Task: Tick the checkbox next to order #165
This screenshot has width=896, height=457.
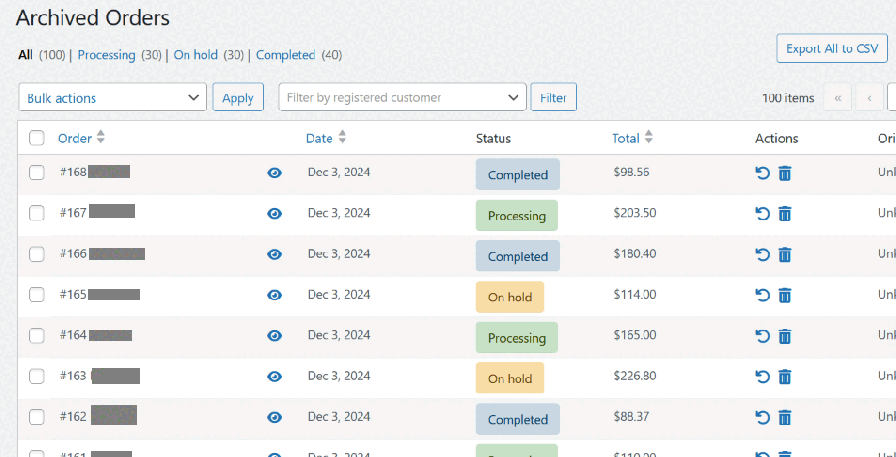Action: (x=37, y=295)
